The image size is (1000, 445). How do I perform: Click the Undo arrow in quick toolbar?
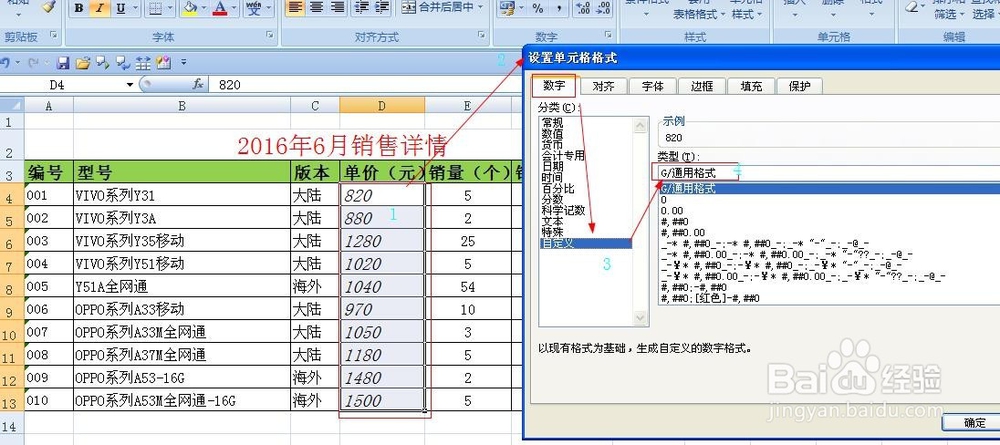[5, 63]
